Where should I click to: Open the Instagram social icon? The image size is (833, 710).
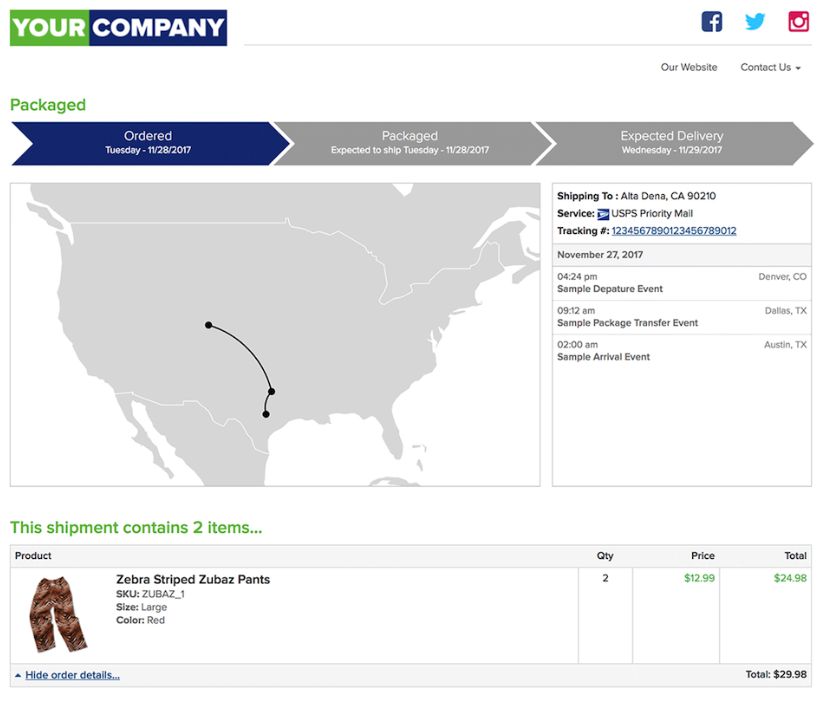pyautogui.click(x=798, y=22)
